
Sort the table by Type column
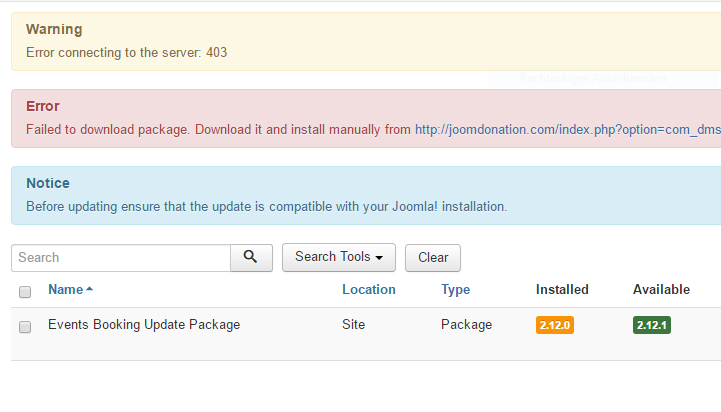click(x=455, y=290)
